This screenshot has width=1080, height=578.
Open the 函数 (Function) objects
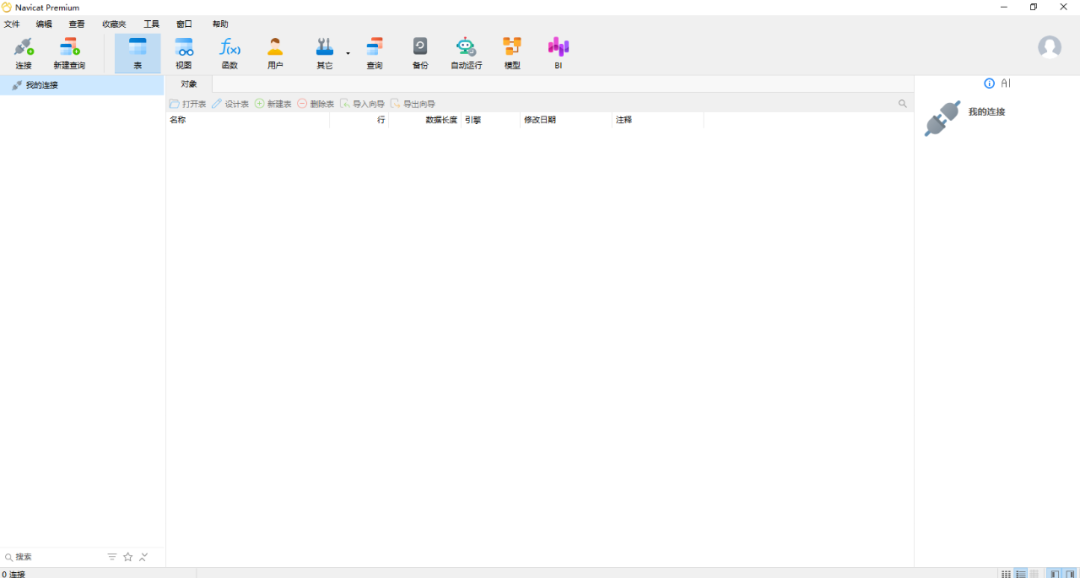(230, 52)
